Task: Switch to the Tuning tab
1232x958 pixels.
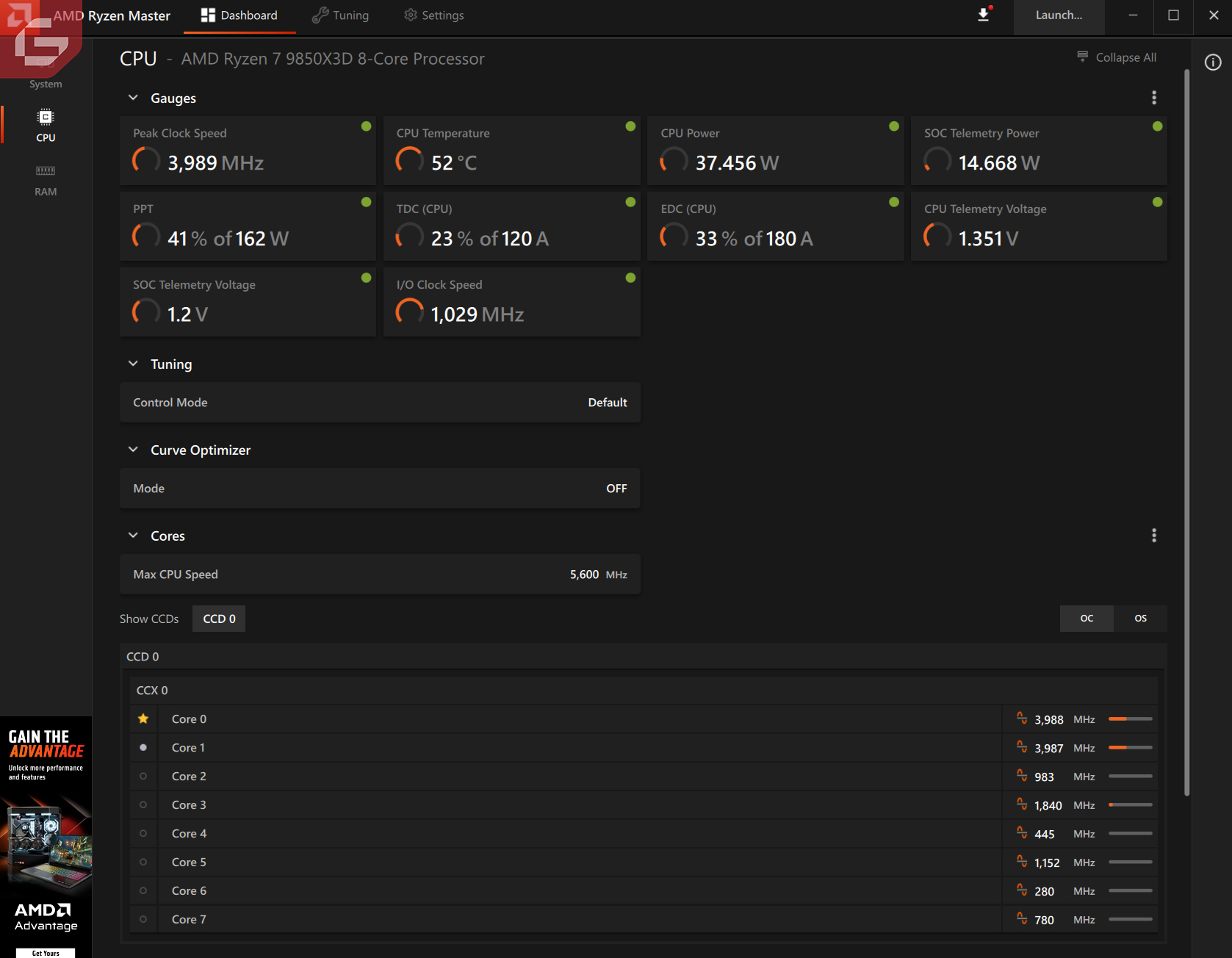Action: point(341,15)
